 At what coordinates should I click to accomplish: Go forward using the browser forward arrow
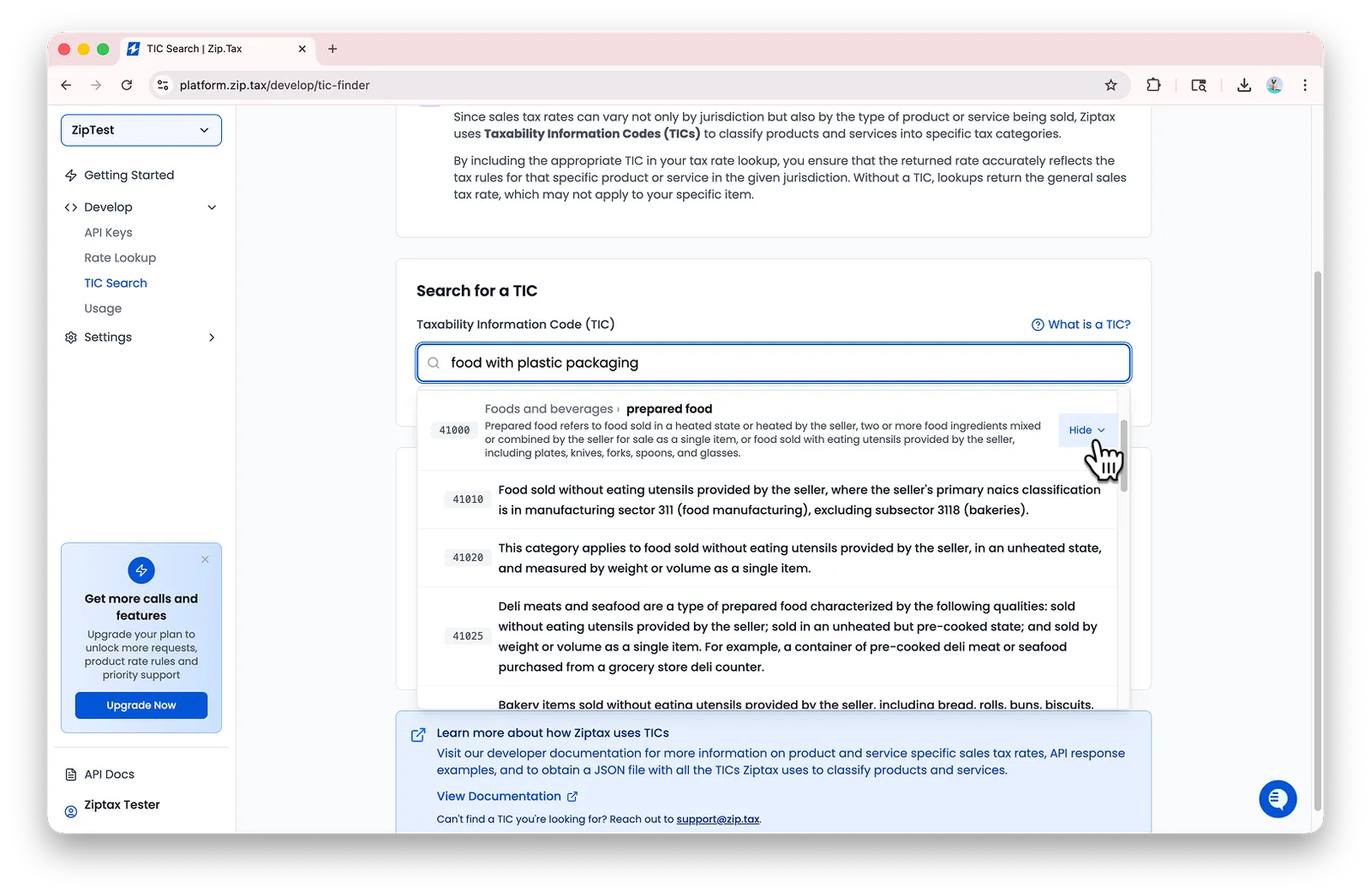coord(96,85)
